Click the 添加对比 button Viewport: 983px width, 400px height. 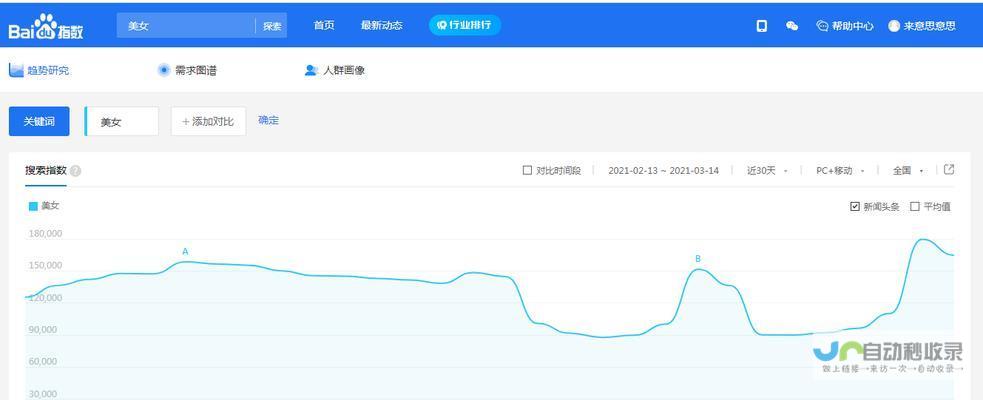(208, 122)
